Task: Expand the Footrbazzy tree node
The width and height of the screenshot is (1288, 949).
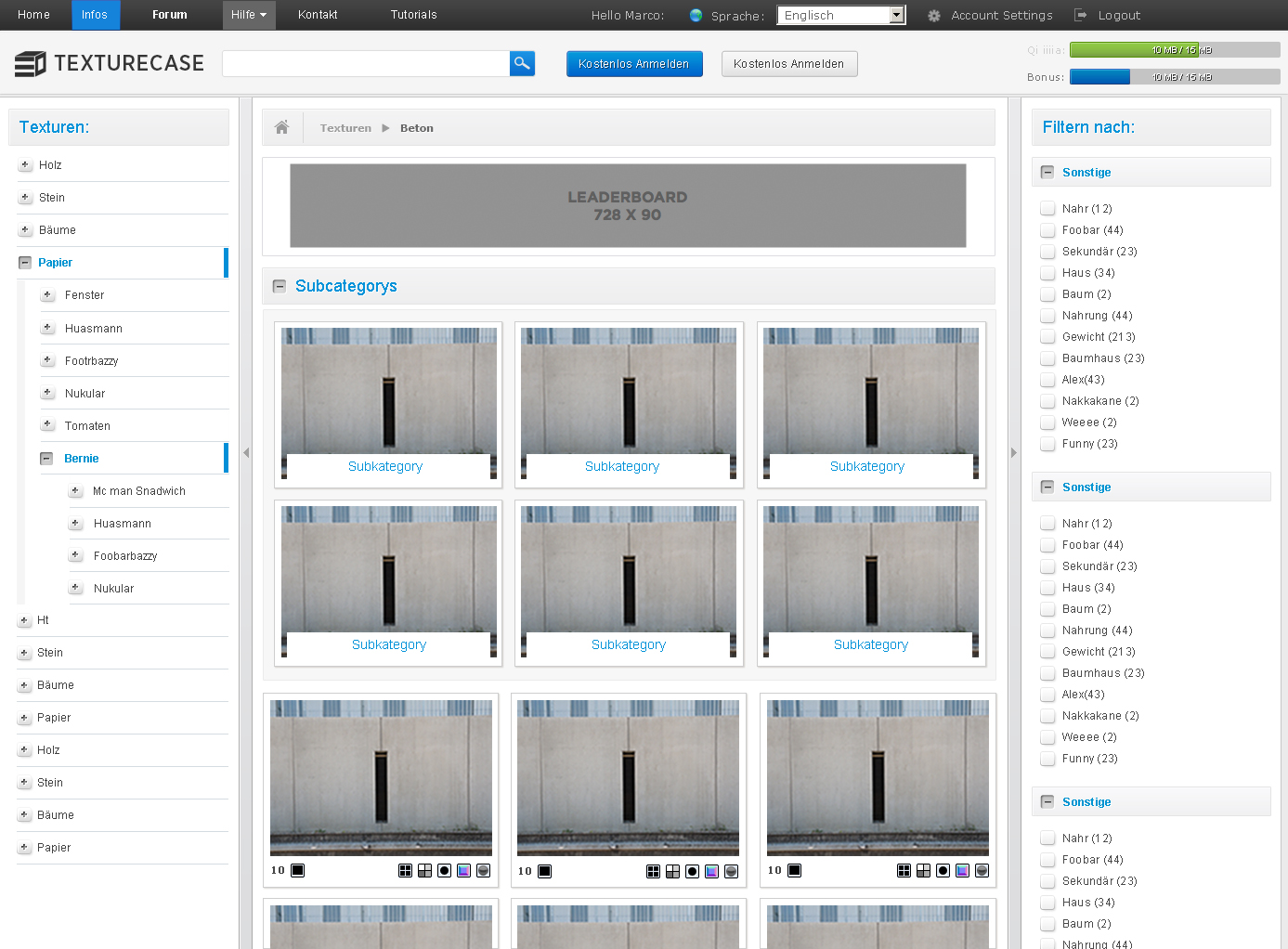Action: click(47, 360)
